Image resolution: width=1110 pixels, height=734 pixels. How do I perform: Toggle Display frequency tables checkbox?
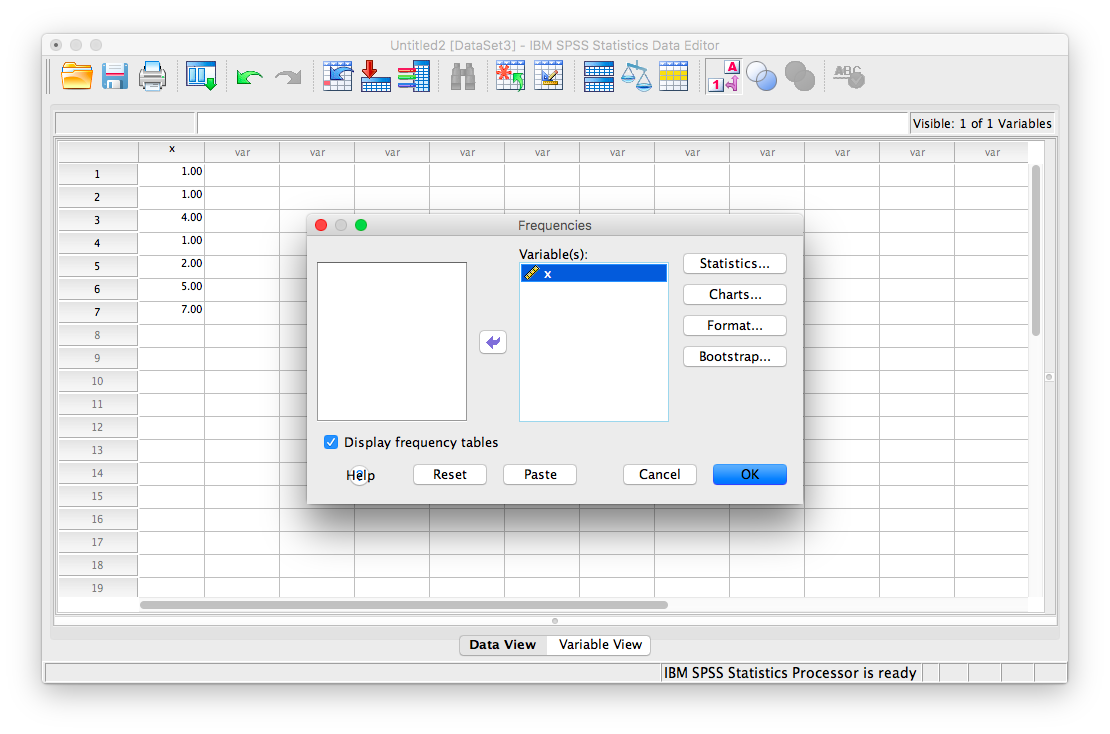pyautogui.click(x=331, y=442)
